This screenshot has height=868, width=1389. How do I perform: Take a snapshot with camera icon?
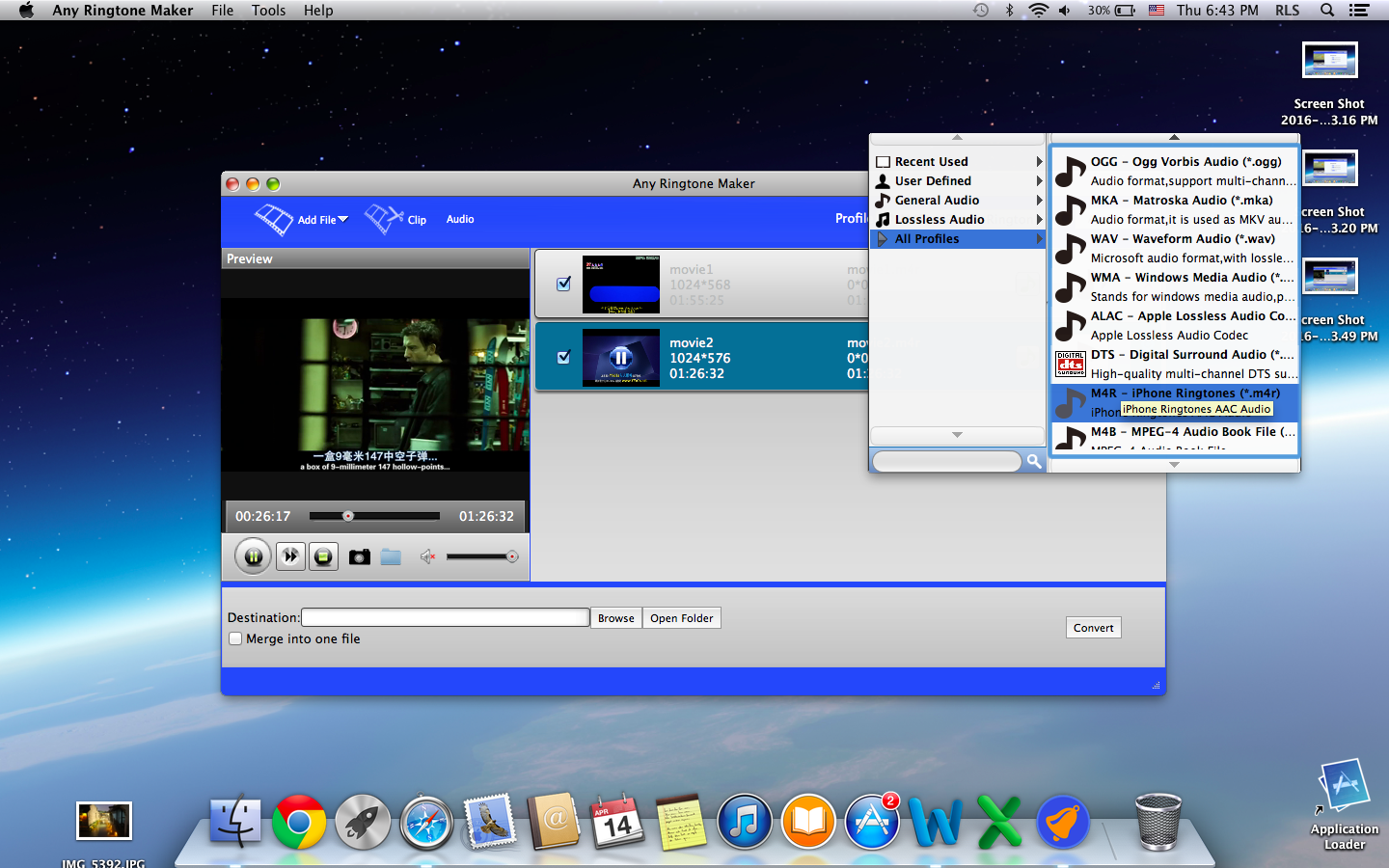[360, 556]
